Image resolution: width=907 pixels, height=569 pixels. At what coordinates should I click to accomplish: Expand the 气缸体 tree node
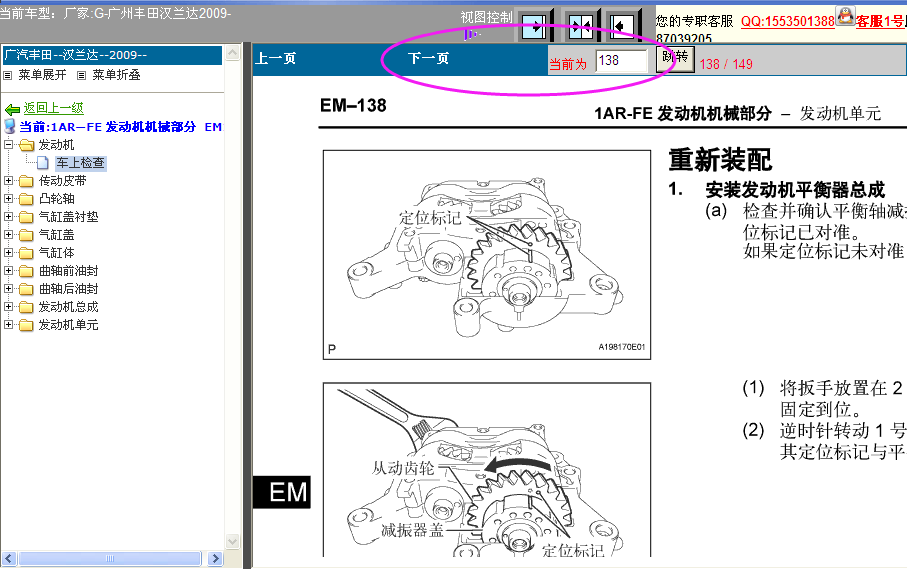(8, 252)
